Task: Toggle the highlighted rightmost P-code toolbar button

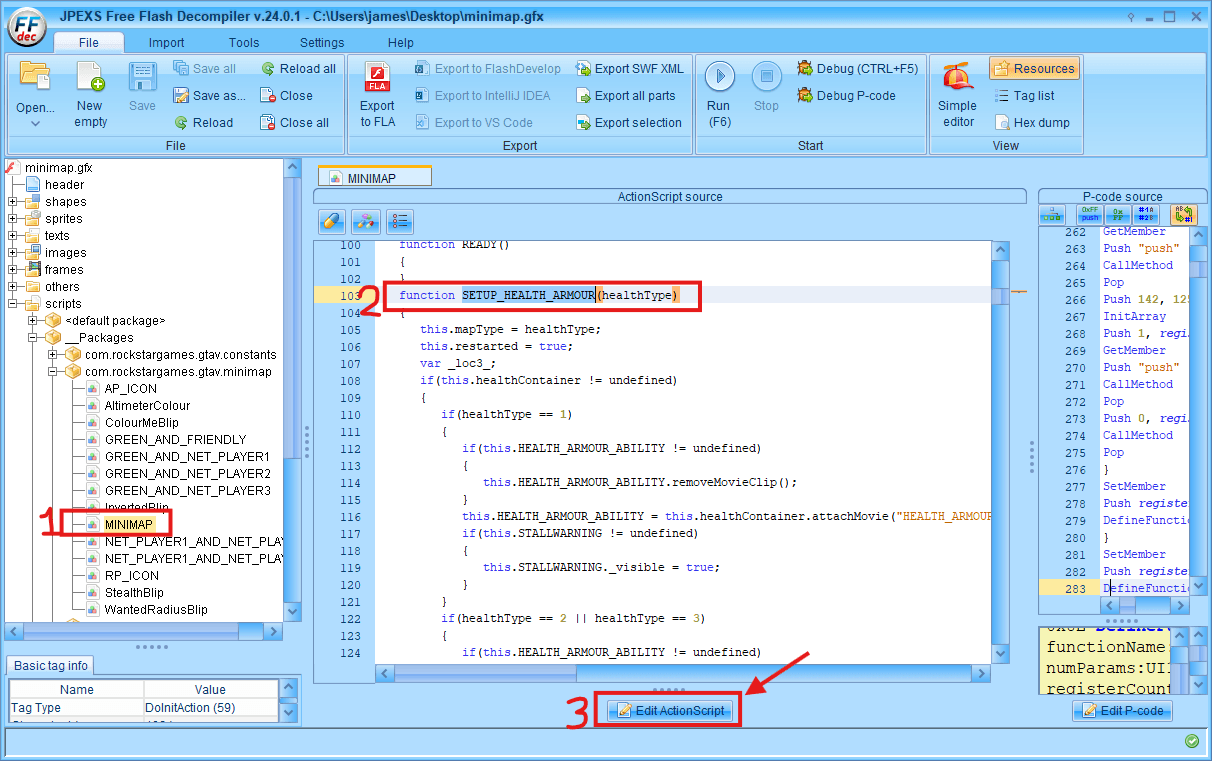Action: [1183, 215]
